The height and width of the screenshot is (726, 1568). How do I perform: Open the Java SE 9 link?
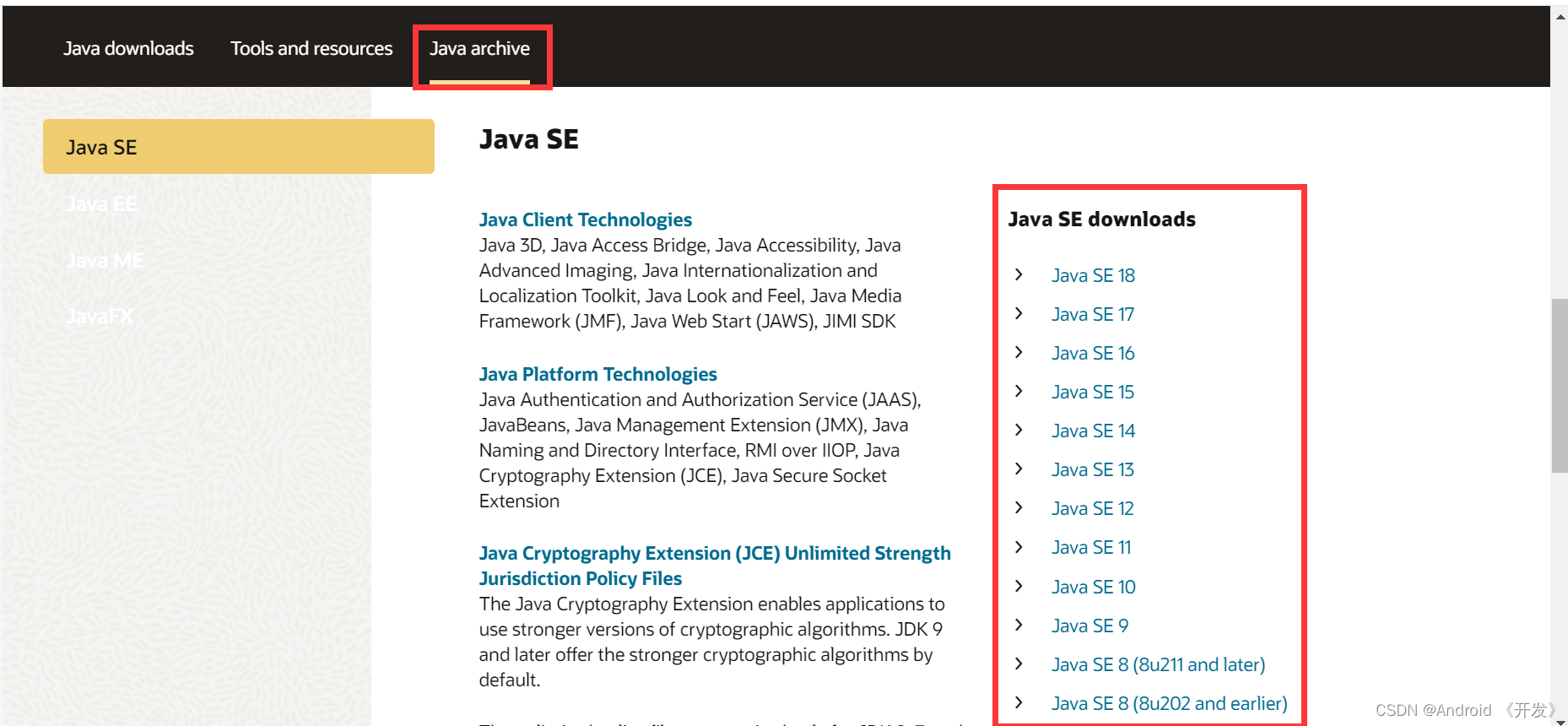[x=1089, y=626]
